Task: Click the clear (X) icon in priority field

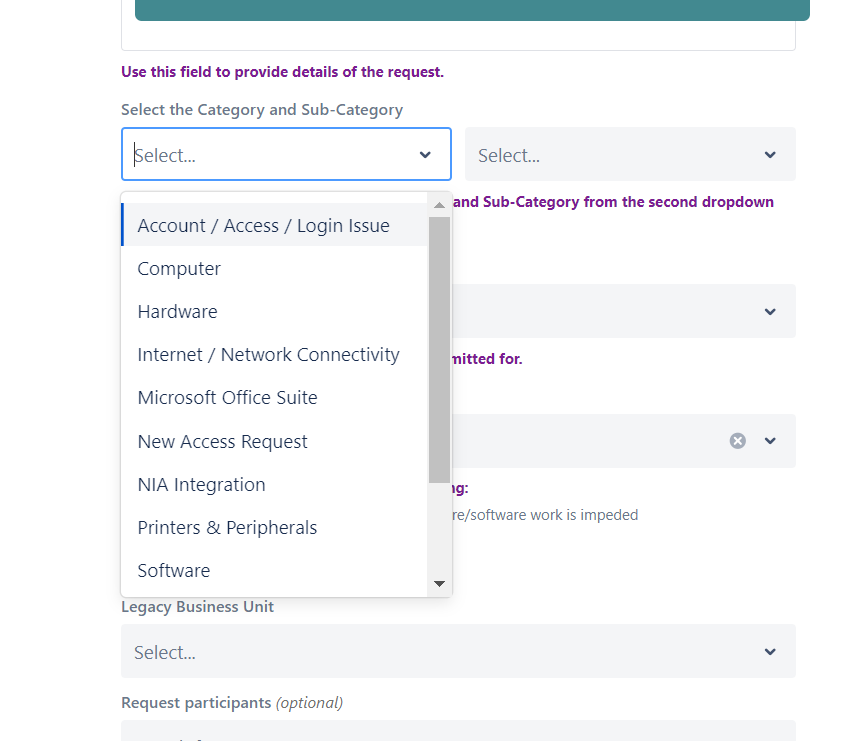Action: coord(737,441)
